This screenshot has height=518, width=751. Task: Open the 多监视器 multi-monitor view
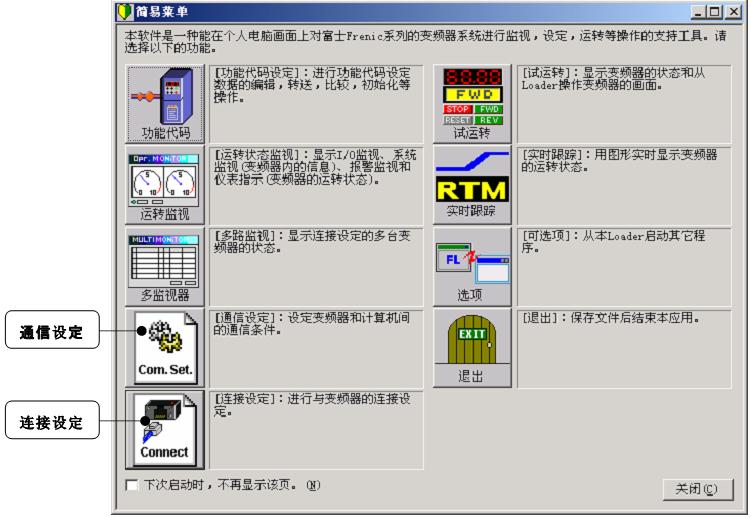click(x=164, y=268)
